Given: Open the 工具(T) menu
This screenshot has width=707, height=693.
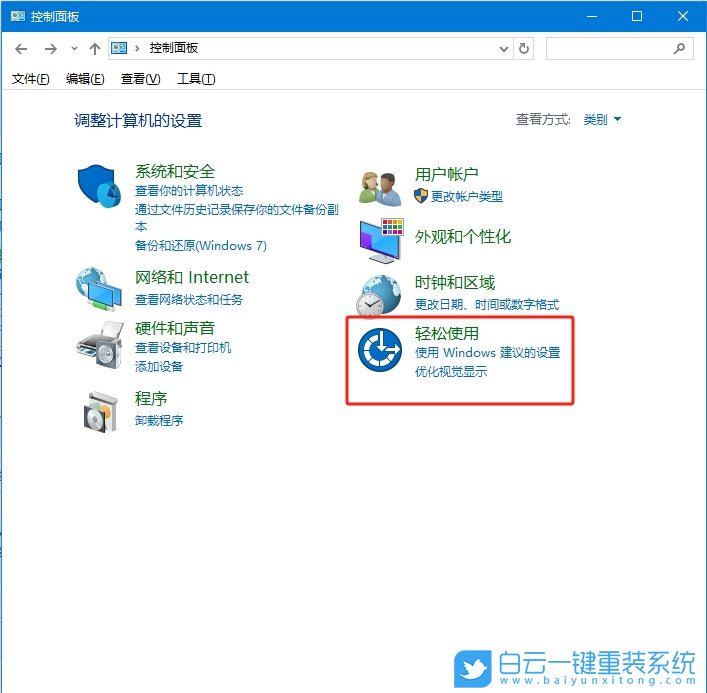Looking at the screenshot, I should 196,79.
